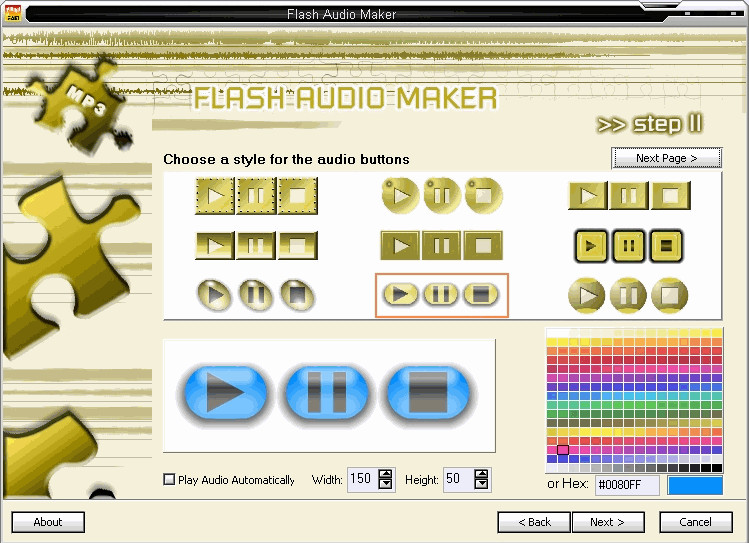Select the top-right beveled square pause style
Viewport: 749px width, 543px height.
pyautogui.click(x=629, y=195)
